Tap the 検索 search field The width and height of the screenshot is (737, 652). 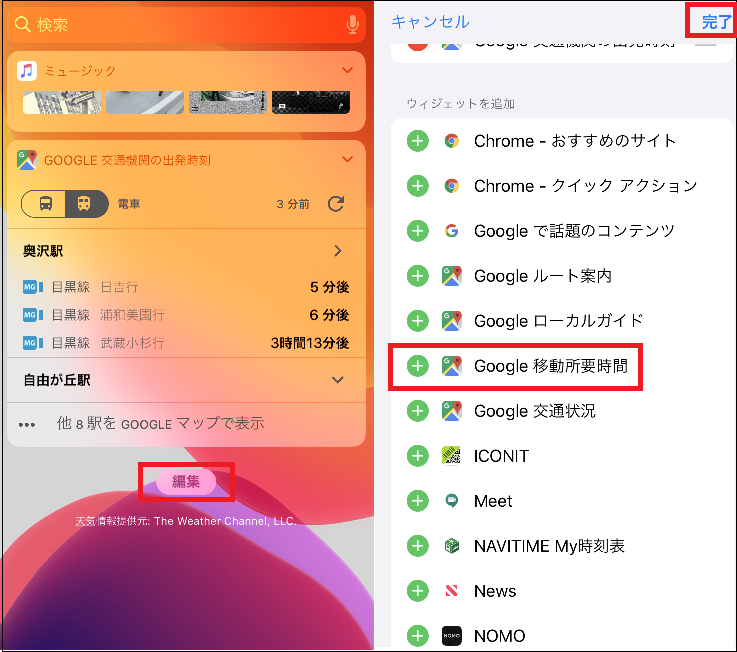coord(180,24)
